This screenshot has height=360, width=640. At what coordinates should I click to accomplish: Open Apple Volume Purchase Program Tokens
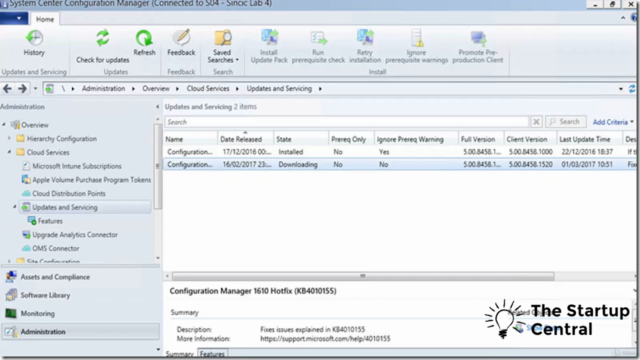tap(86, 180)
